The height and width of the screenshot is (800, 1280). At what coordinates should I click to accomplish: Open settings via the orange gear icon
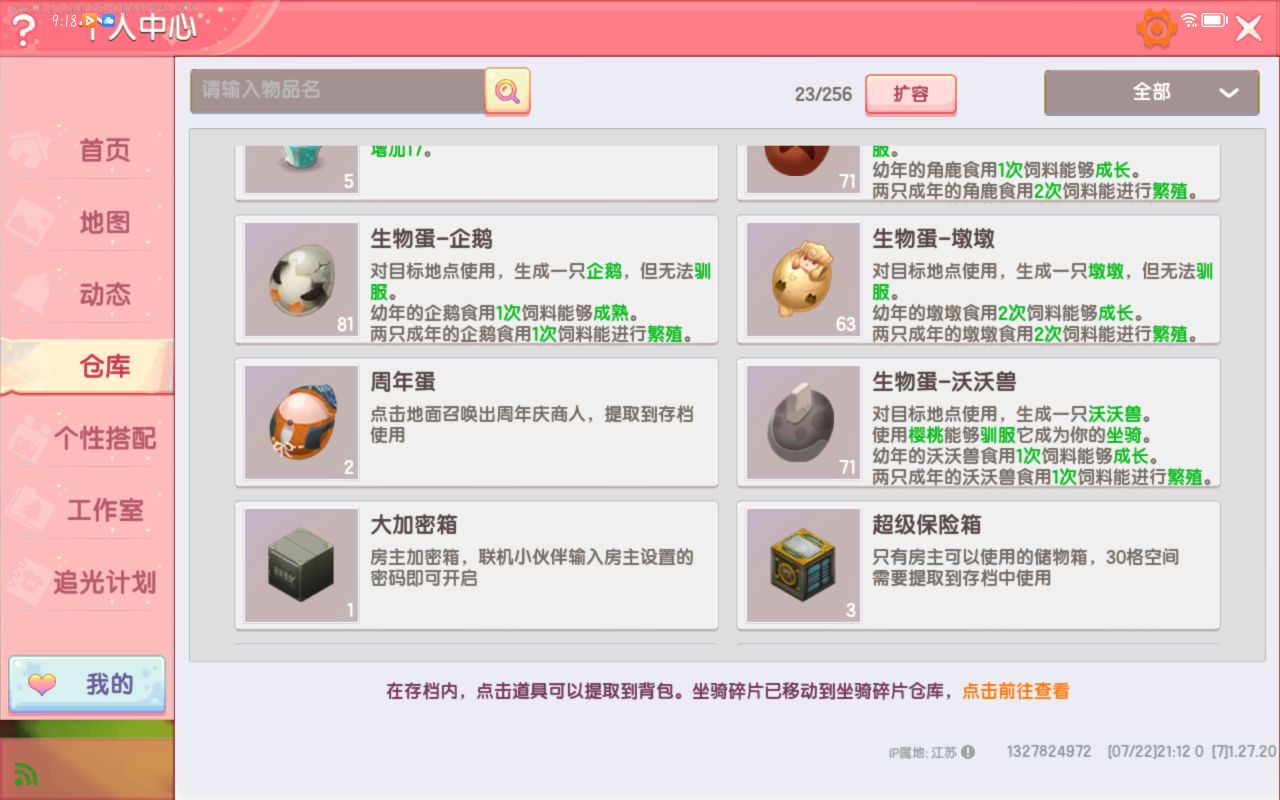tap(1157, 28)
